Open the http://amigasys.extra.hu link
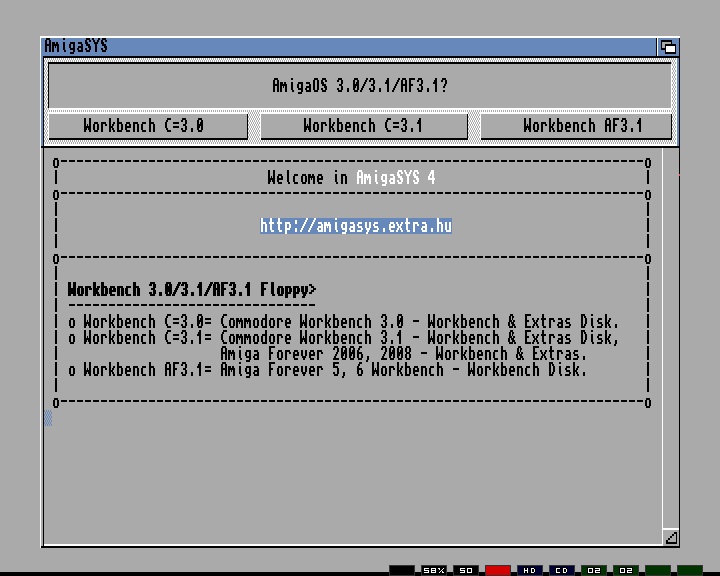Screen dimensions: 720x576 pyautogui.click(x=356, y=226)
